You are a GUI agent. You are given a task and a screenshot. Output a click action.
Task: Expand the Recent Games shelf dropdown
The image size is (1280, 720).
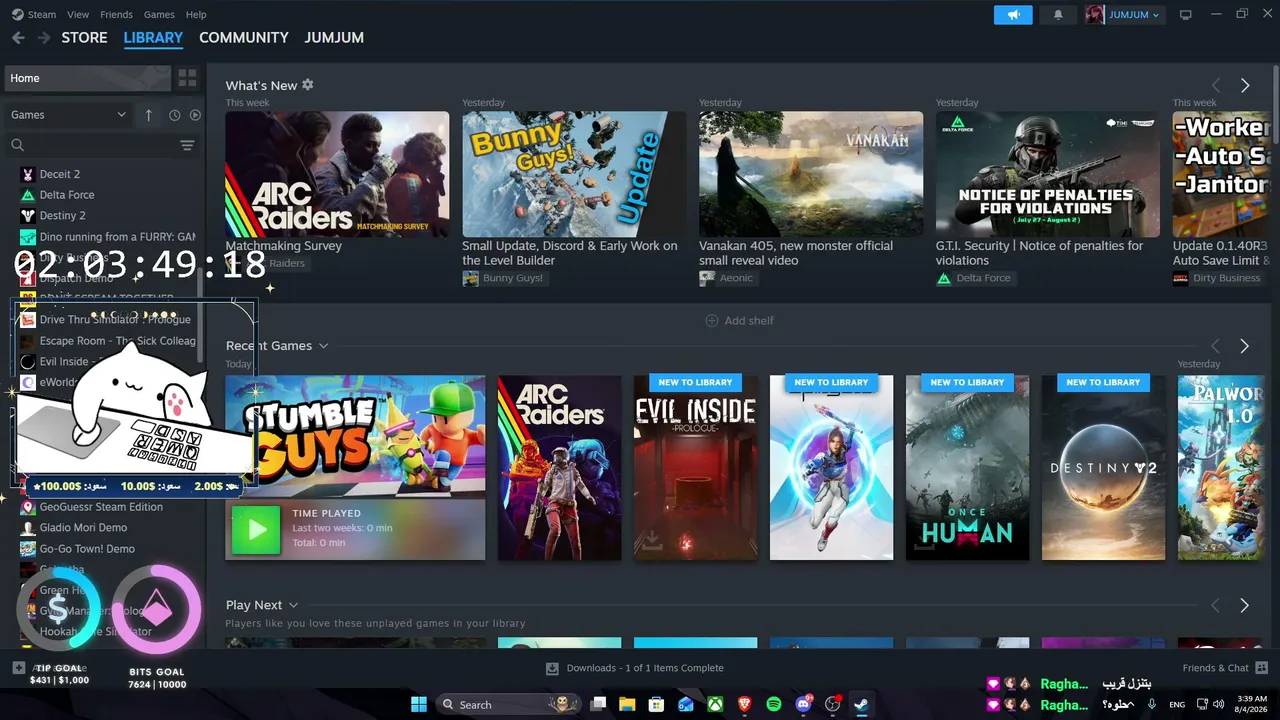coord(323,346)
